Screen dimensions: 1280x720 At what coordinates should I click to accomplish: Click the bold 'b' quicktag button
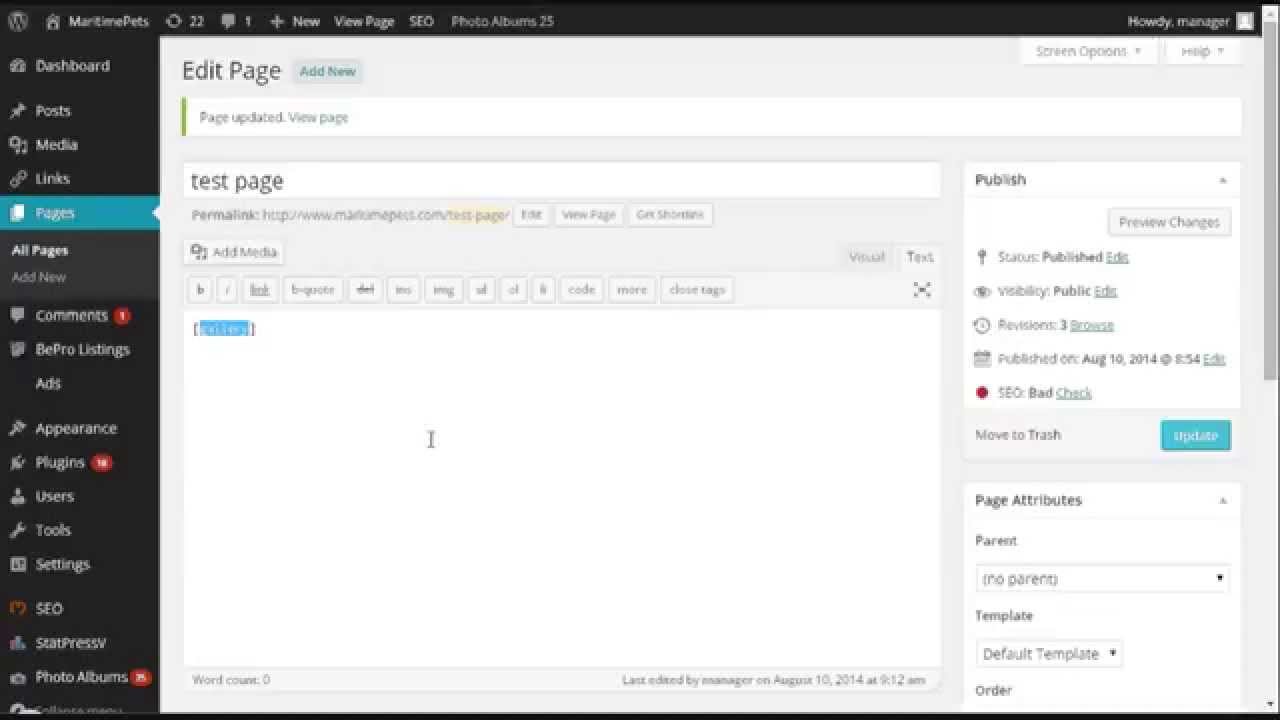[200, 290]
